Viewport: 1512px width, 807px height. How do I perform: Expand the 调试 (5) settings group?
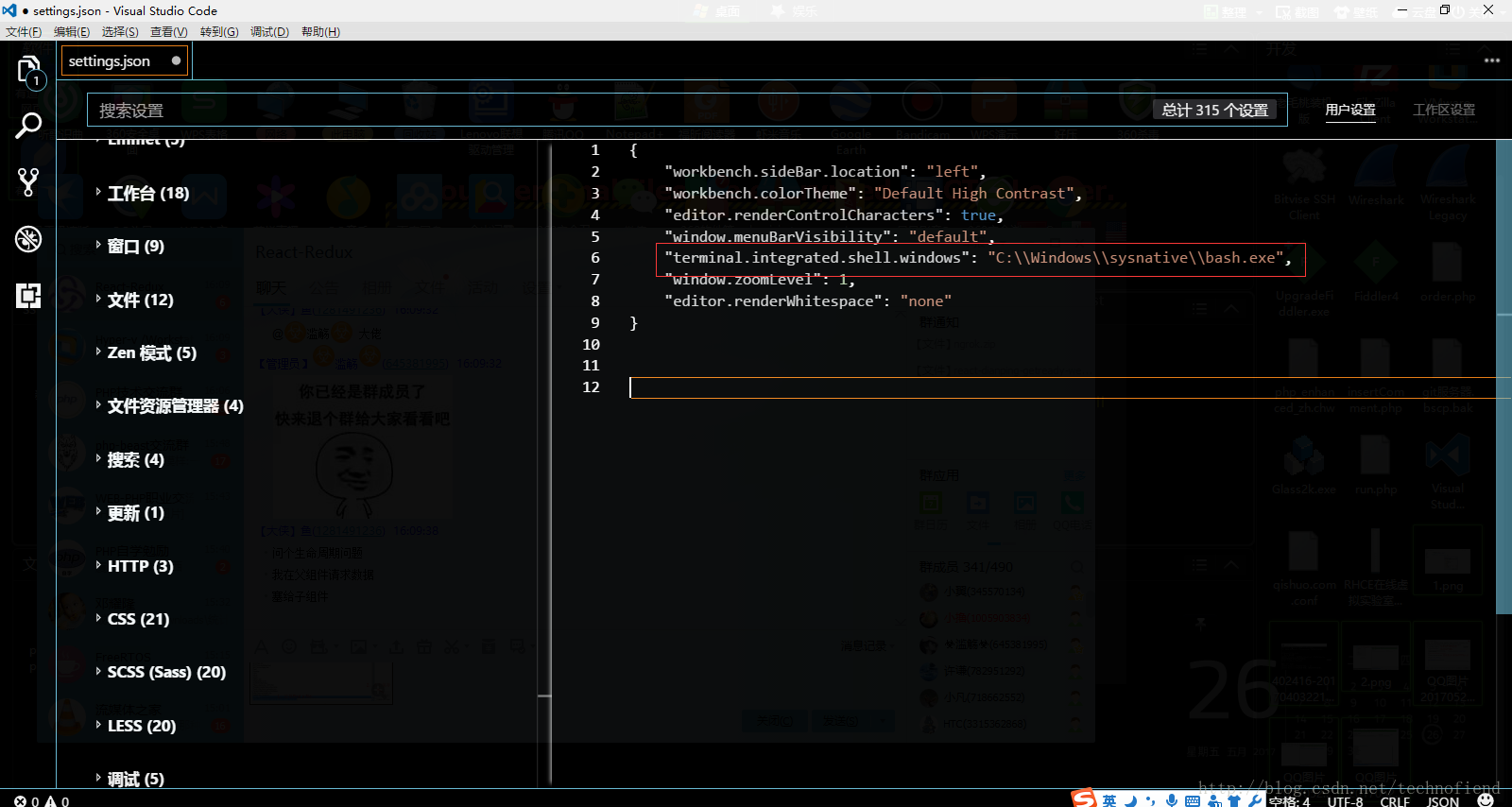pos(129,779)
